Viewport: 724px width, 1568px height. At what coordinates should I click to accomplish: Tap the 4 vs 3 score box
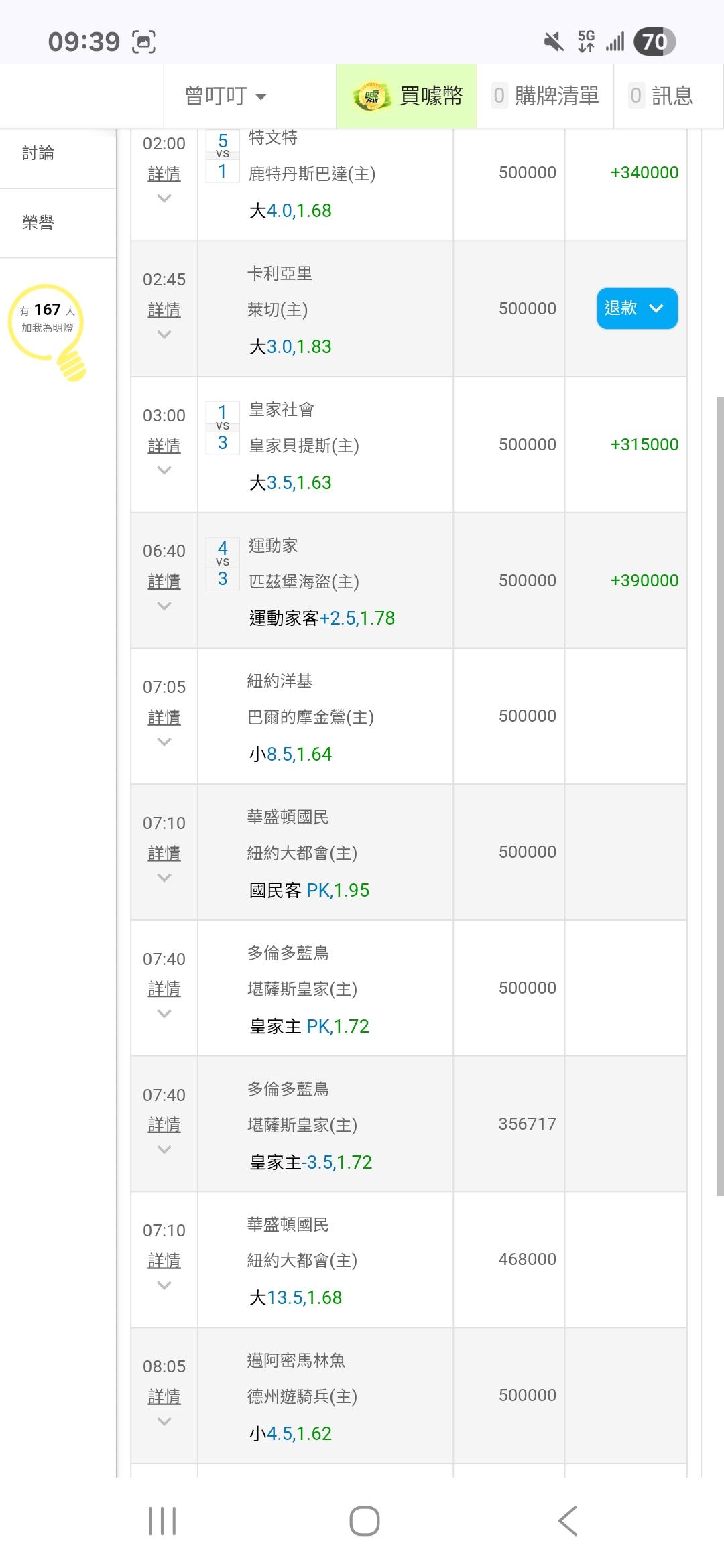(223, 564)
